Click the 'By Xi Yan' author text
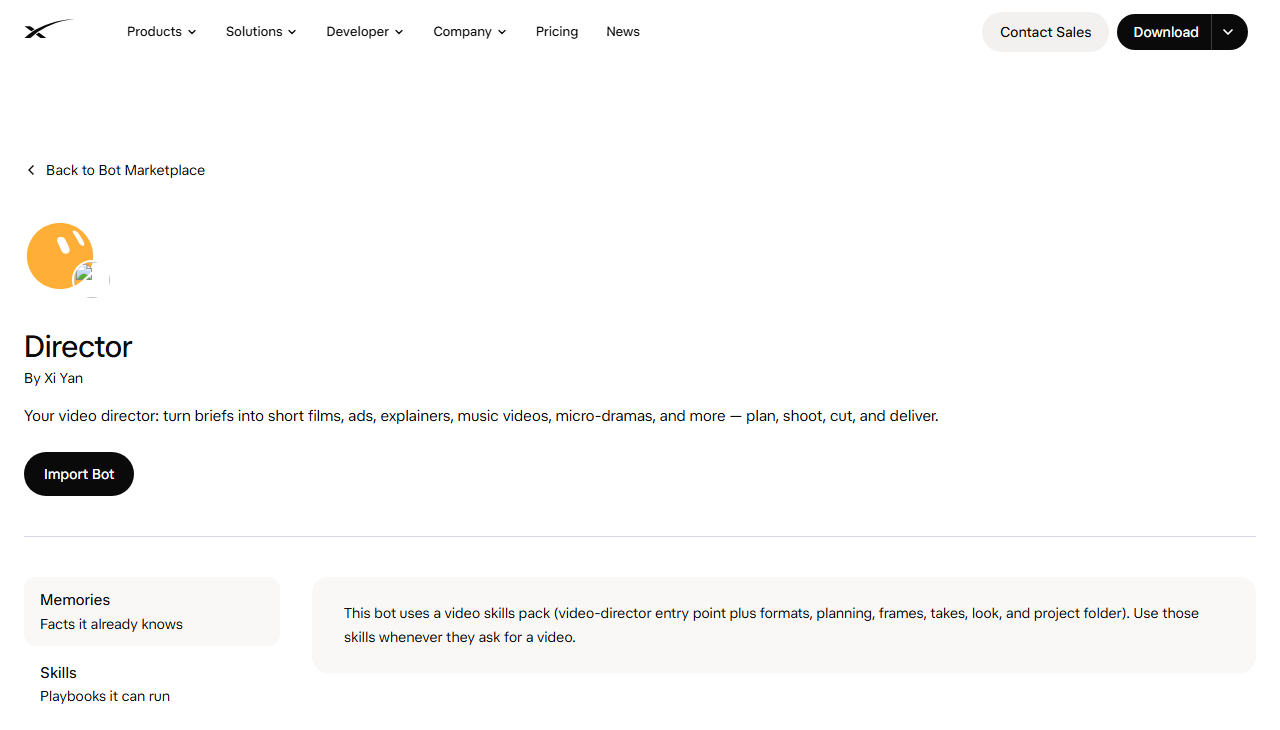Screen dimensions: 1280x730 54,378
